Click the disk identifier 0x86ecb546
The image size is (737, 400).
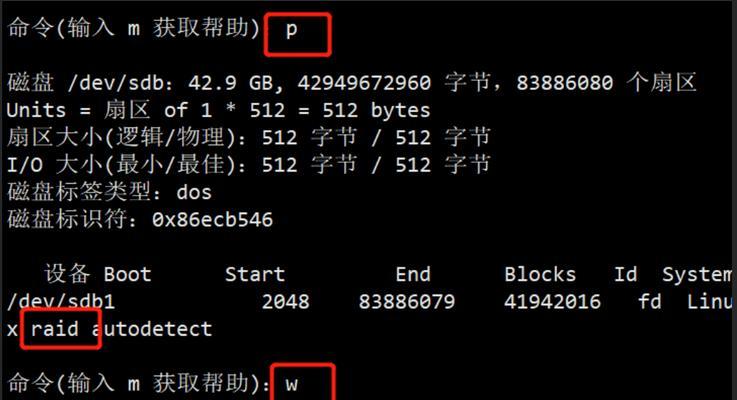tap(212, 220)
